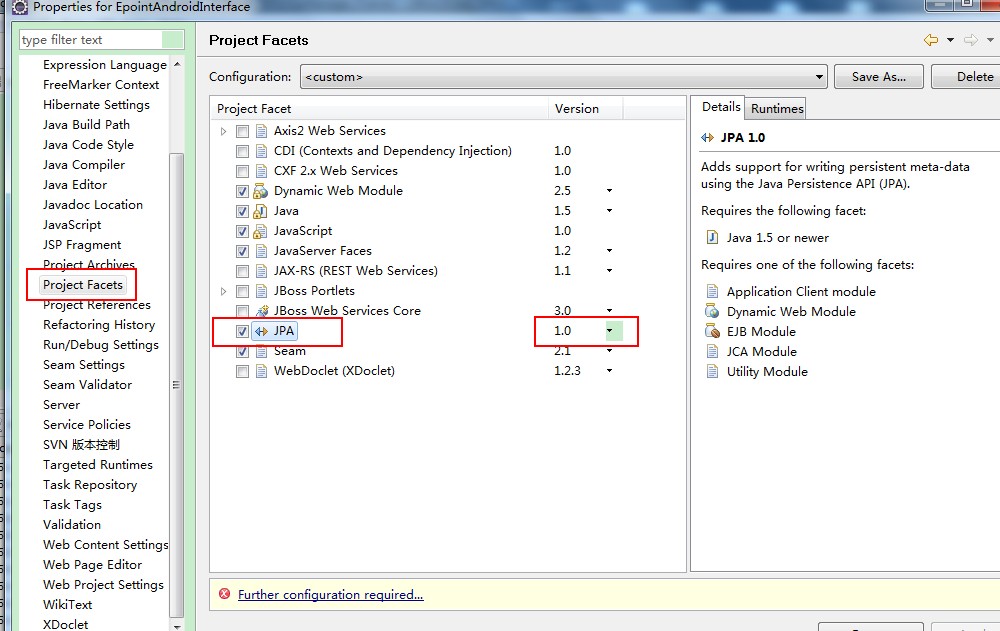Click the Properties window title bar icon
Screen dimensions: 1000x631
pos(20,7)
